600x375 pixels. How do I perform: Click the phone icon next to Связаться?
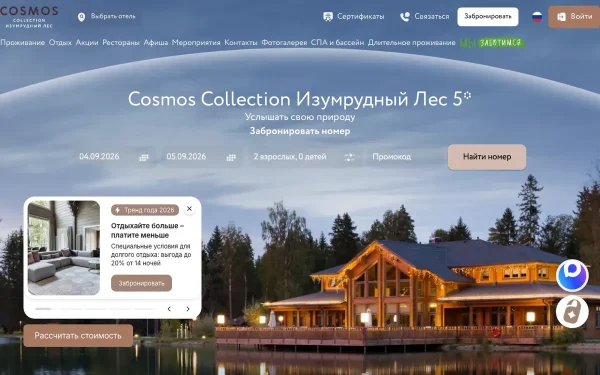point(404,17)
